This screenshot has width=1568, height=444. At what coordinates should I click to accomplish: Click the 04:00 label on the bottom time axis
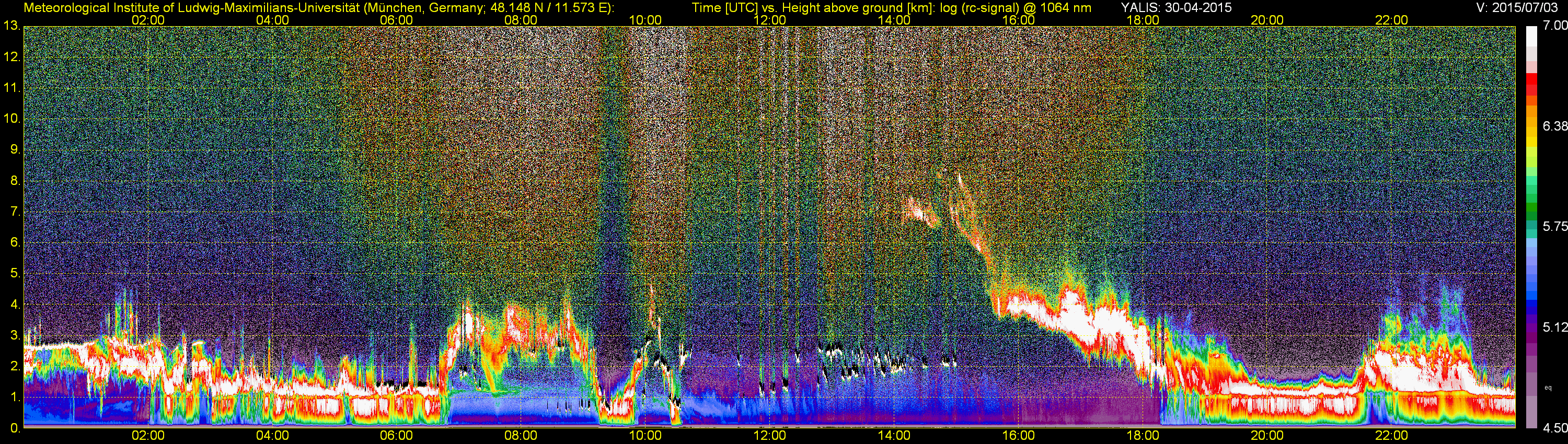(x=272, y=436)
